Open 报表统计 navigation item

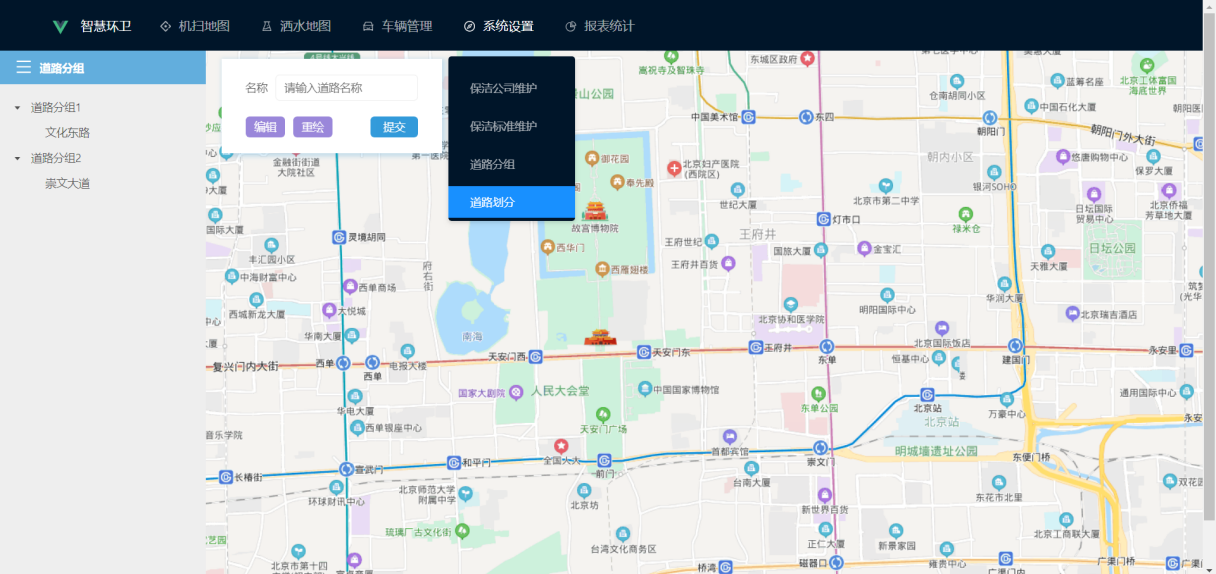[599, 26]
